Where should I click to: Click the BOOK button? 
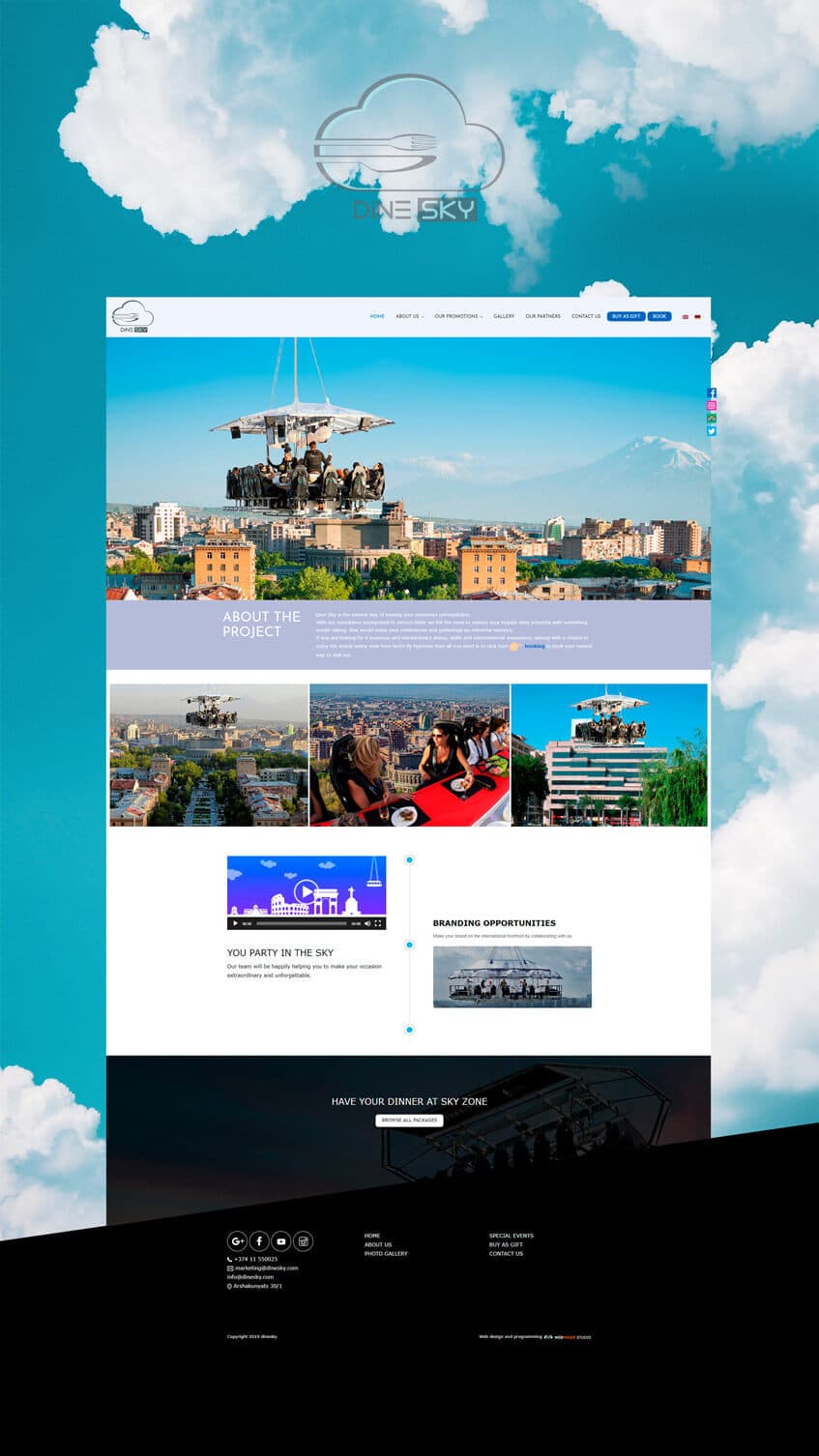tap(658, 316)
